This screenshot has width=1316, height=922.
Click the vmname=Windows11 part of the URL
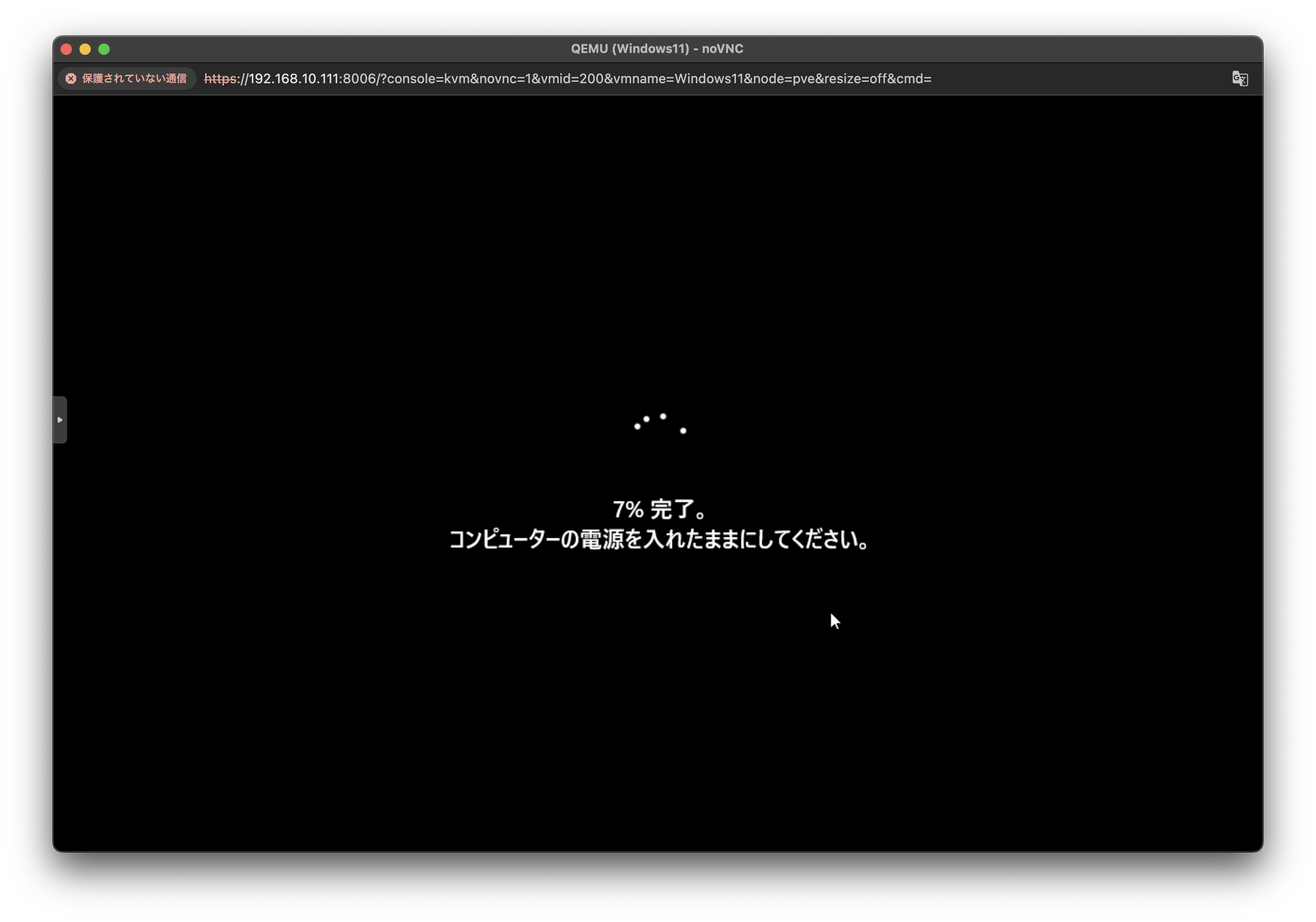click(678, 78)
